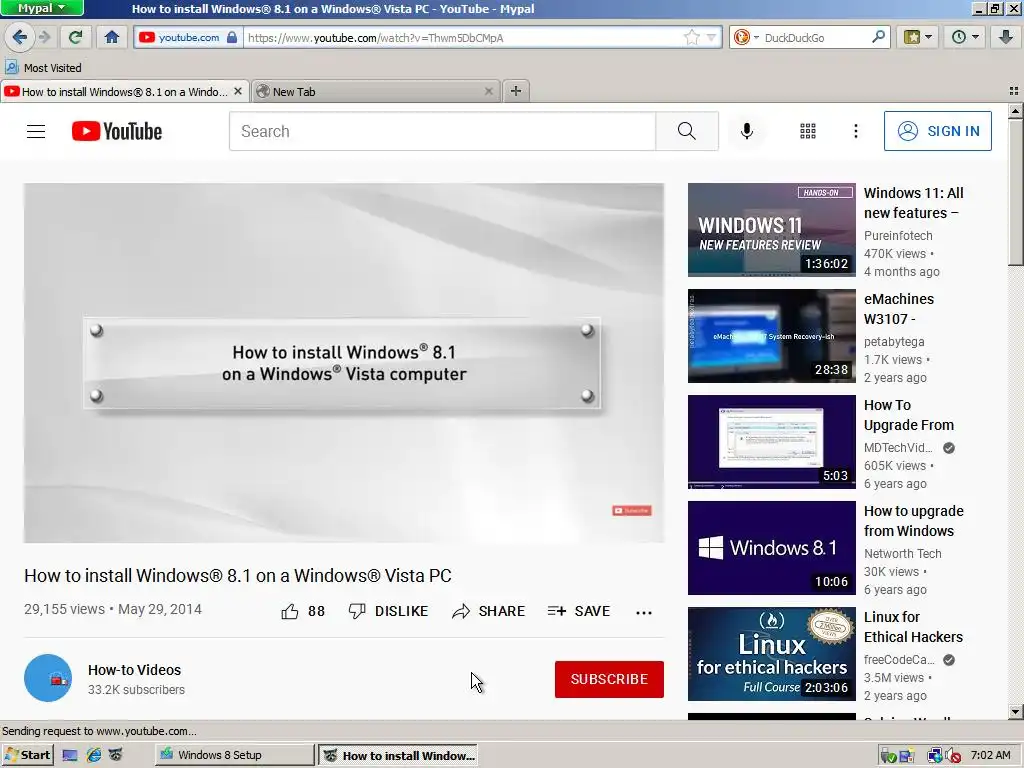Click SAVE to add to playlist
This screenshot has width=1024, height=768.
[x=579, y=611]
